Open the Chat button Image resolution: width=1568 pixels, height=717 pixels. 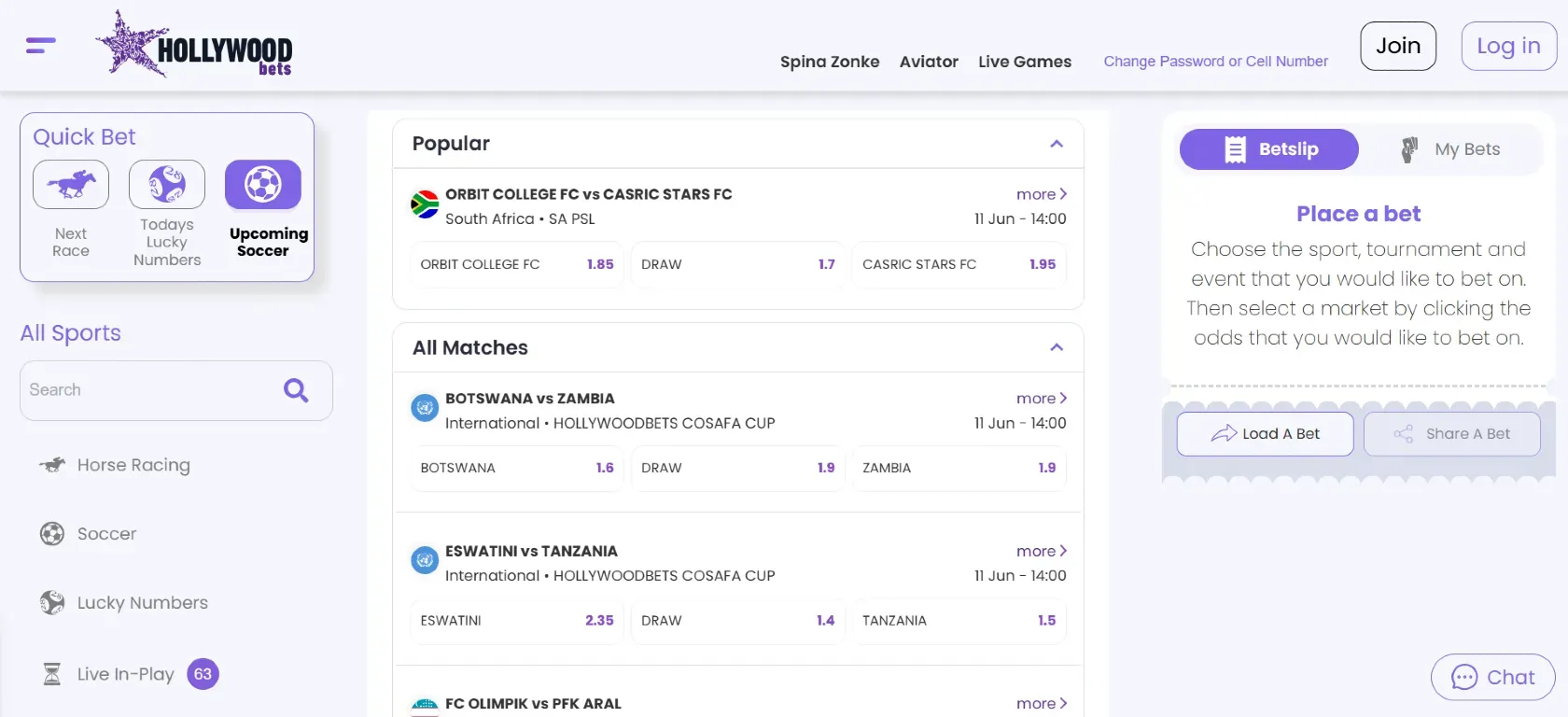1492,678
